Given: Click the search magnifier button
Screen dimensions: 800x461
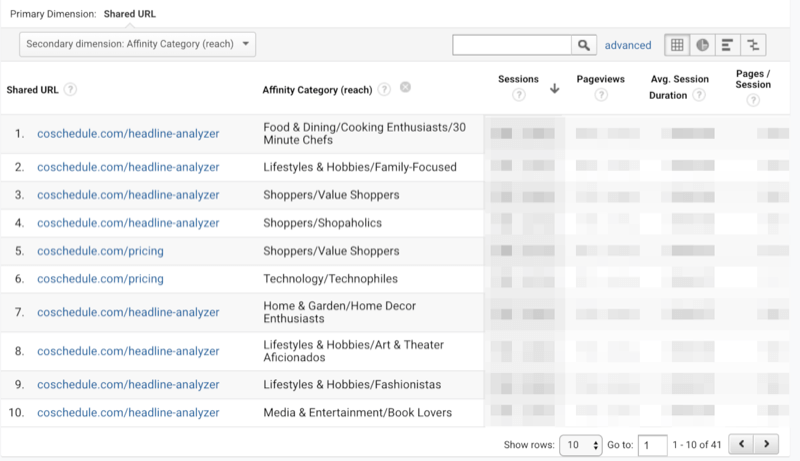Looking at the screenshot, I should coord(584,45).
